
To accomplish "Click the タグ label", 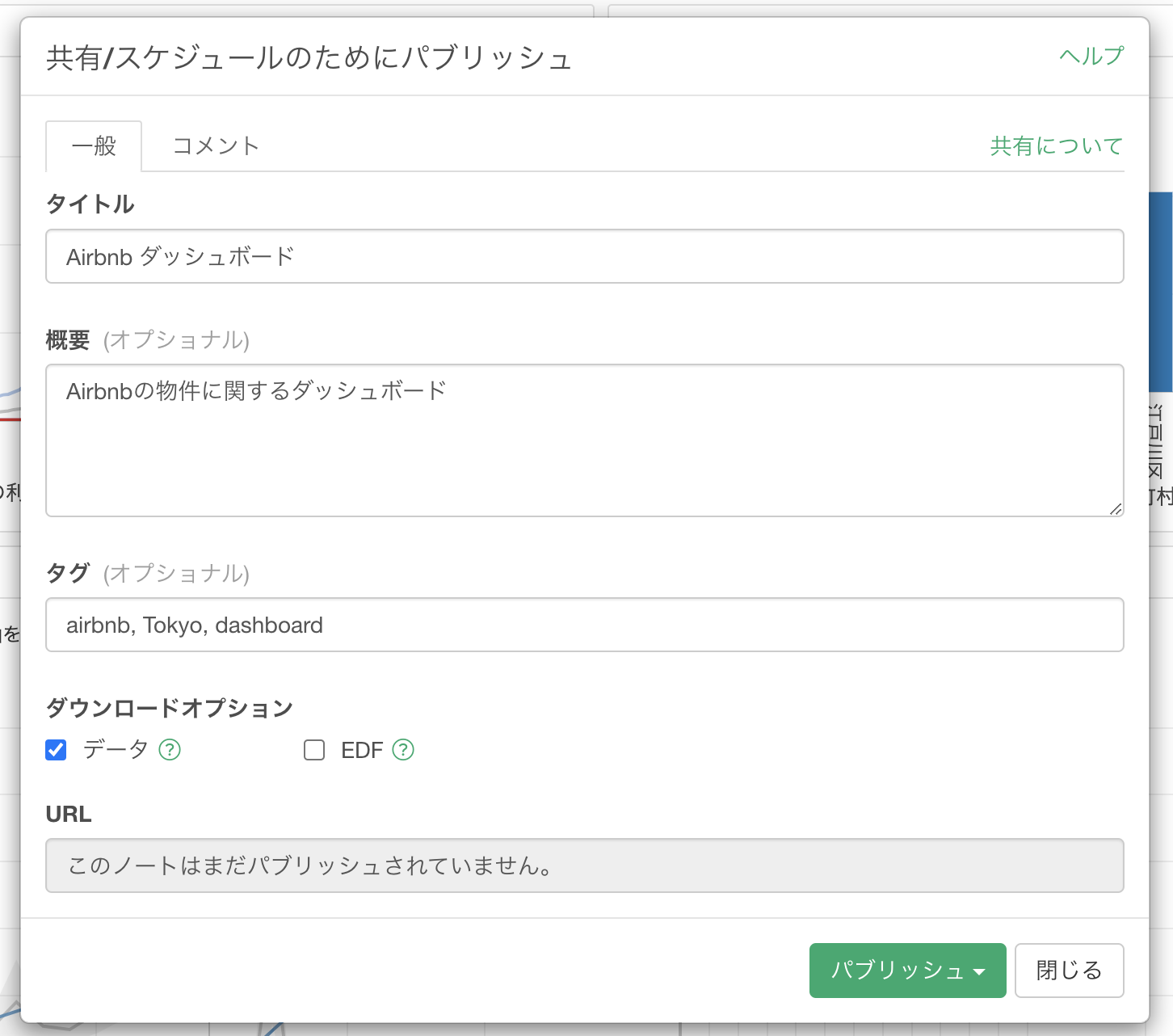I will point(68,573).
